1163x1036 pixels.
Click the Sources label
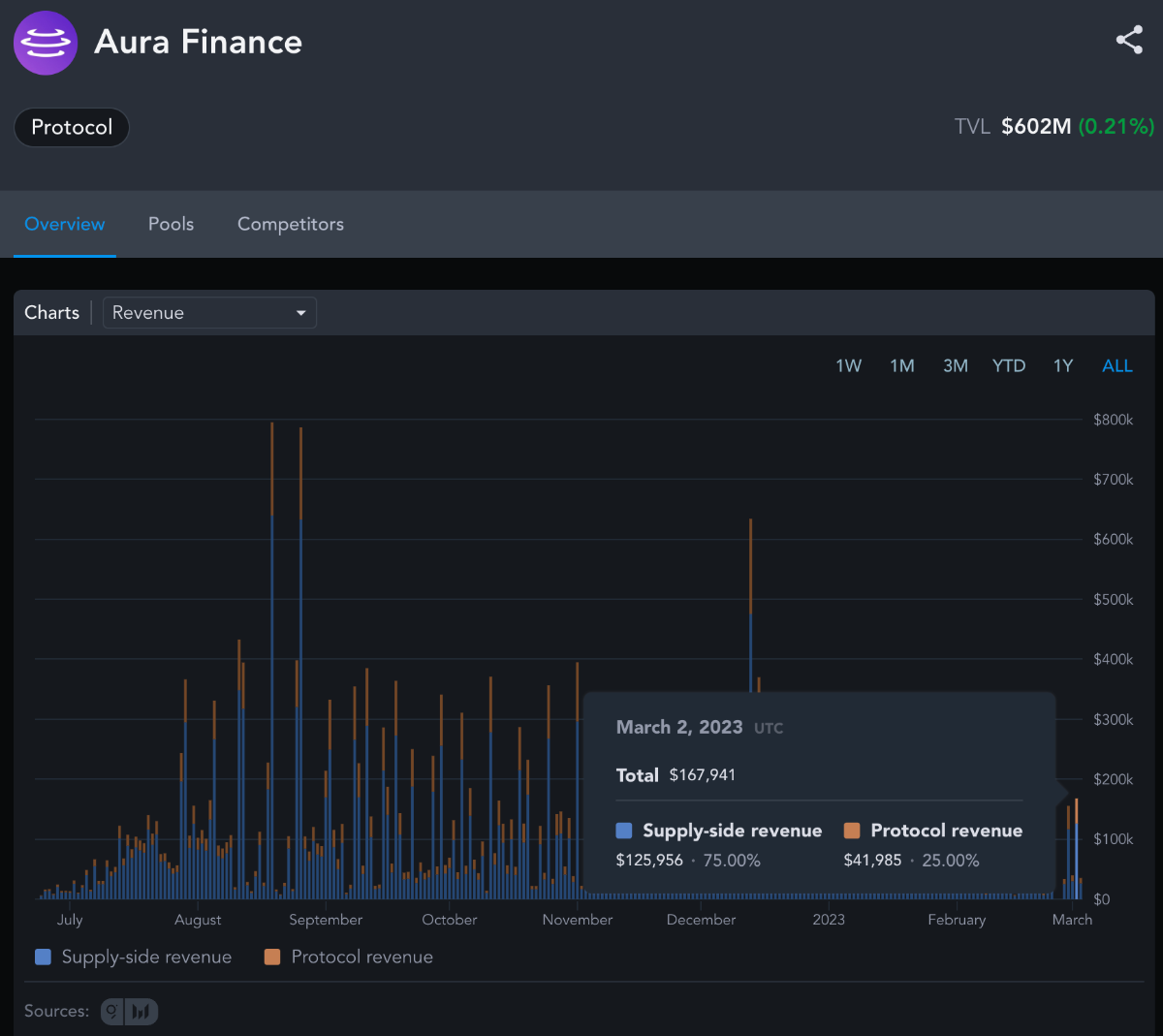coord(56,1011)
